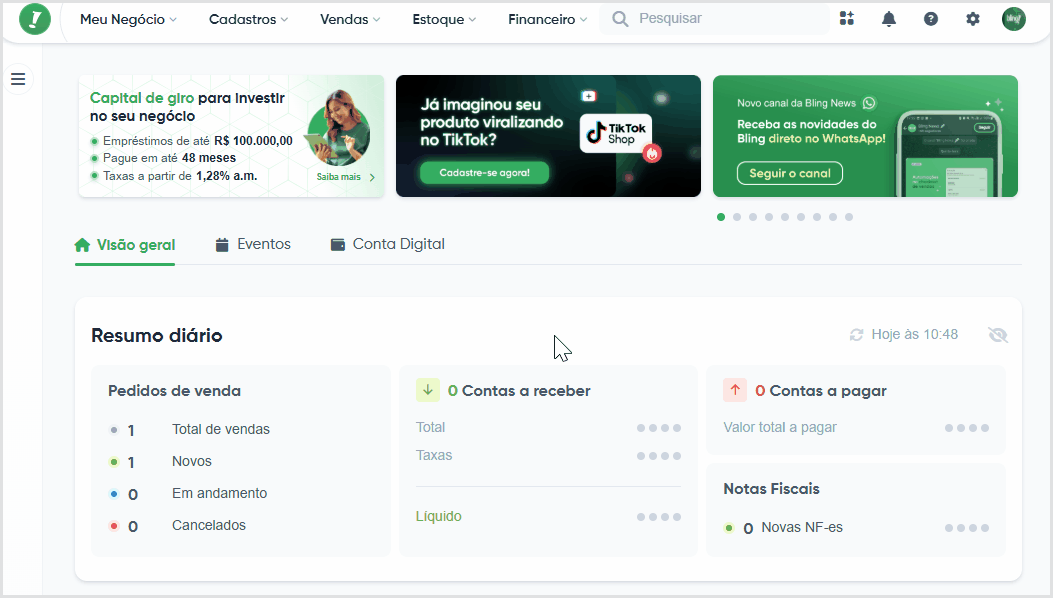Click the red up arrow Contas a pagar icon
The image size is (1053, 598).
coord(735,390)
